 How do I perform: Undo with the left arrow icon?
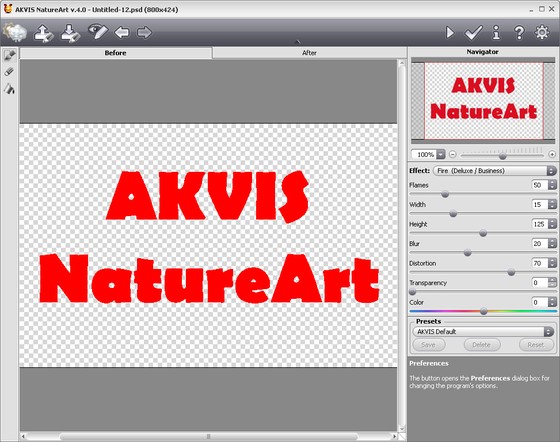pos(122,32)
